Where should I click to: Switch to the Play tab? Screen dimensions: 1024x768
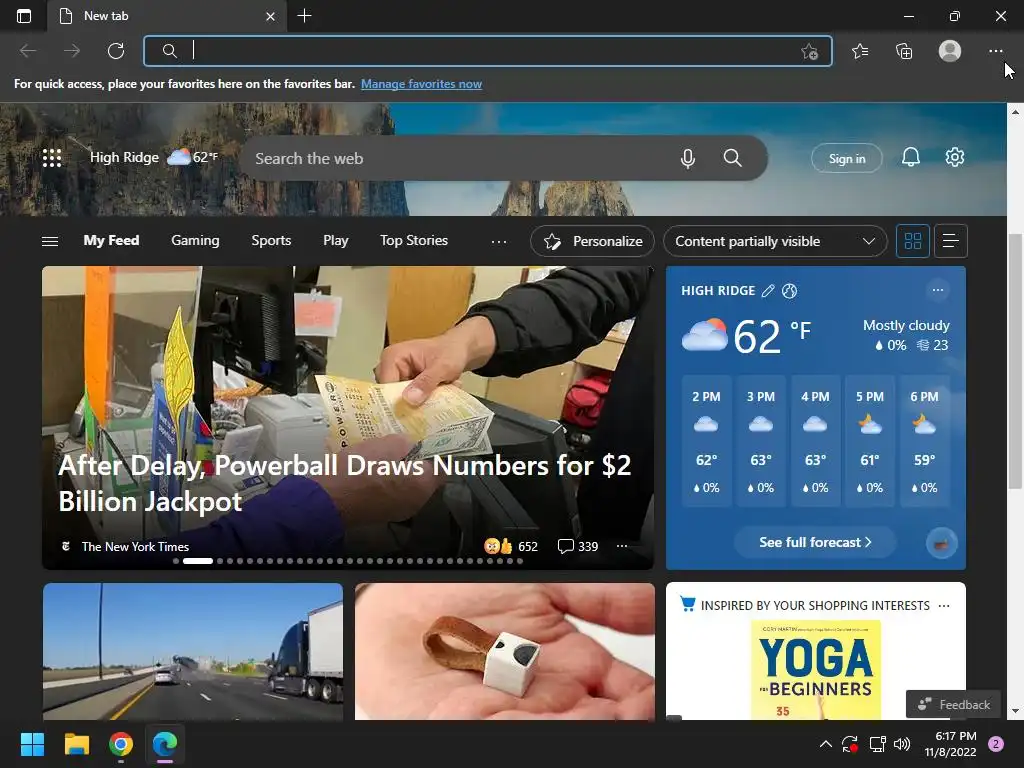[336, 240]
